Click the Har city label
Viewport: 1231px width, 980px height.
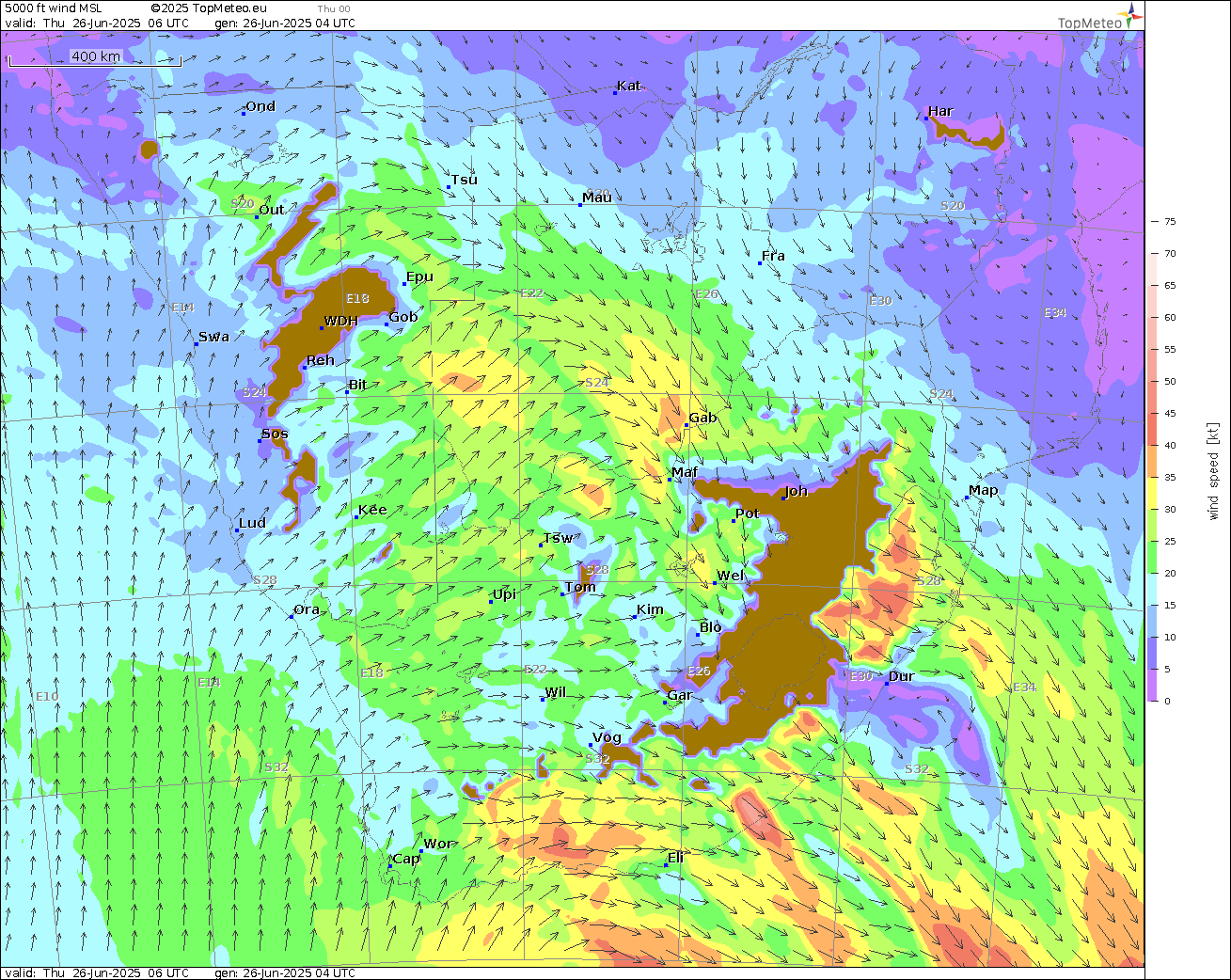click(940, 111)
